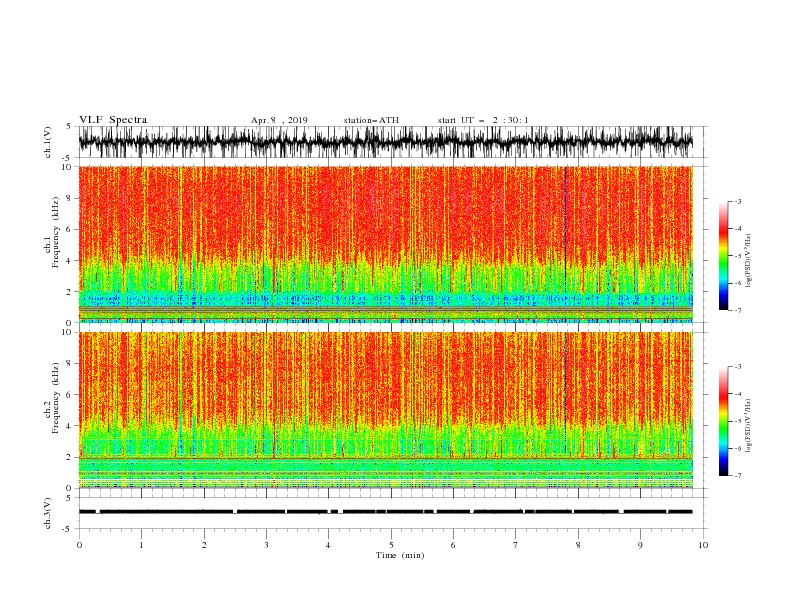Click the ch.1 voltage waveform trace
Viewport: 792px width, 612px height.
click(385, 142)
